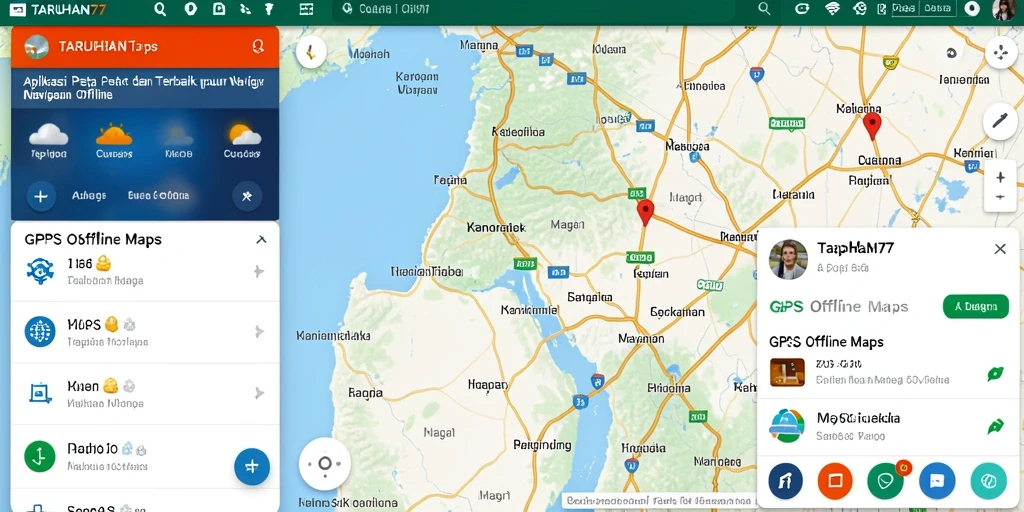Click the green round icon in the Radio row
The height and width of the screenshot is (512, 1024).
pos(40,456)
